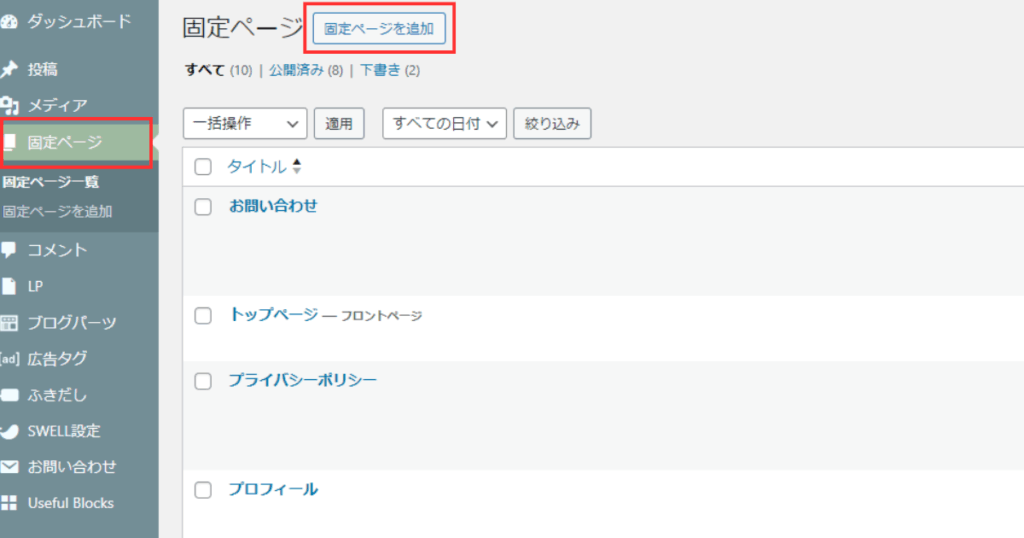This screenshot has height=538, width=1024.
Task: Open the トップページ page link
Action: click(x=273, y=315)
